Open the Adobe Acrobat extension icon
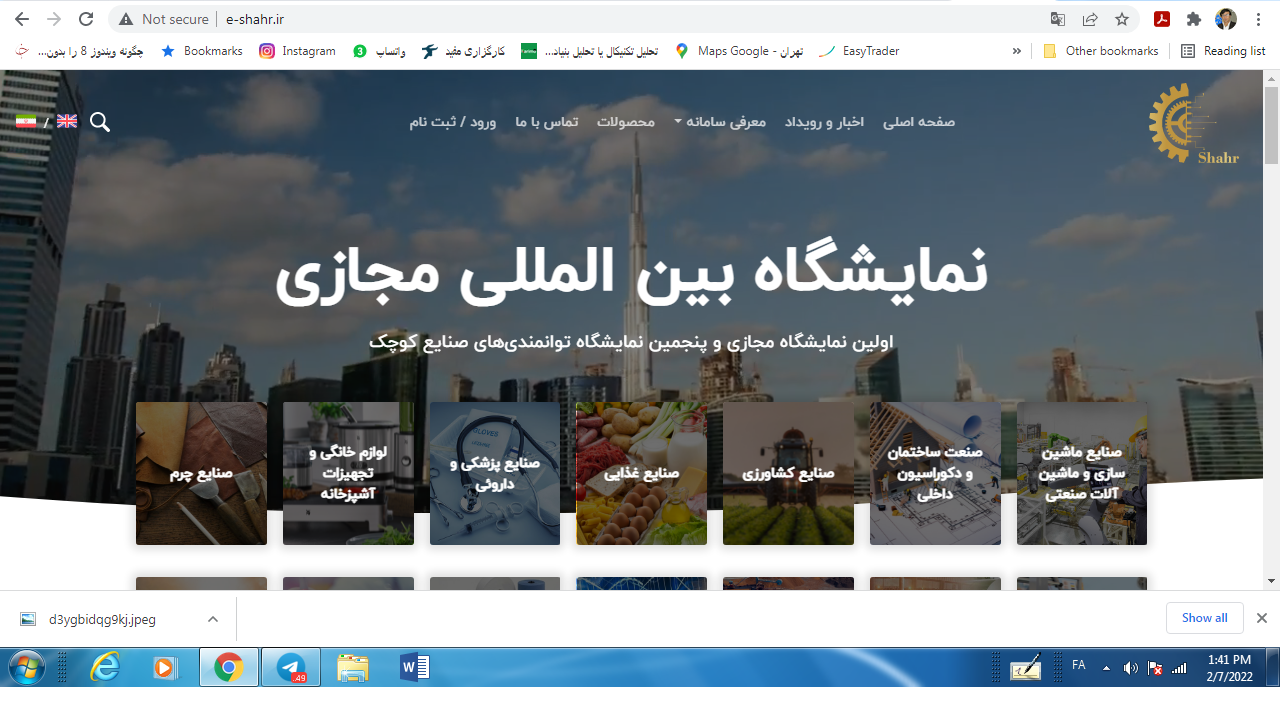1282x701 pixels. pos(1160,18)
